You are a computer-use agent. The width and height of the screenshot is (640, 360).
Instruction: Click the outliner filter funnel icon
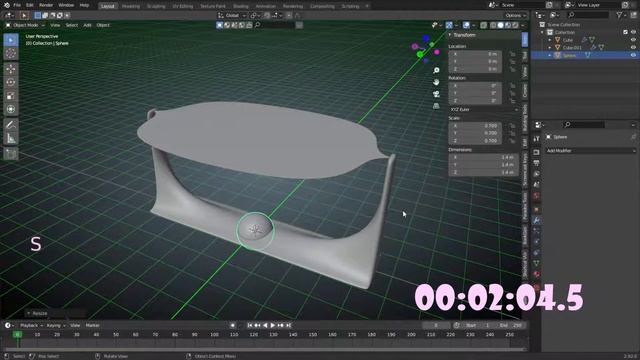pos(620,15)
